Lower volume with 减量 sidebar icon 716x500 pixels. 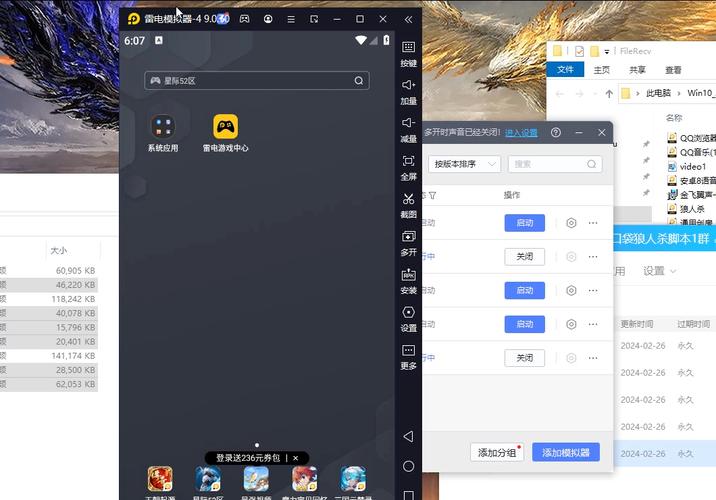[x=408, y=130]
